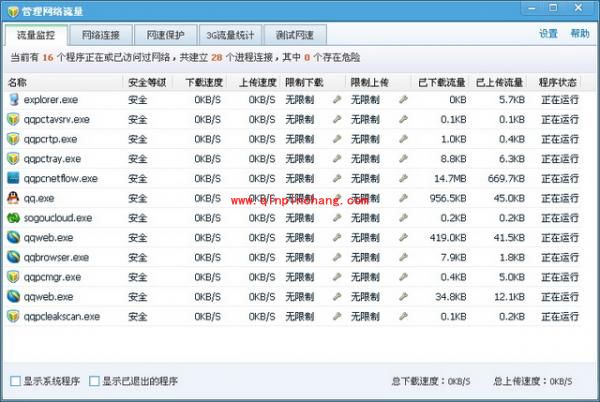Click 669.7KB uploaded traffic value
Image resolution: width=600 pixels, height=402 pixels.
(506, 179)
